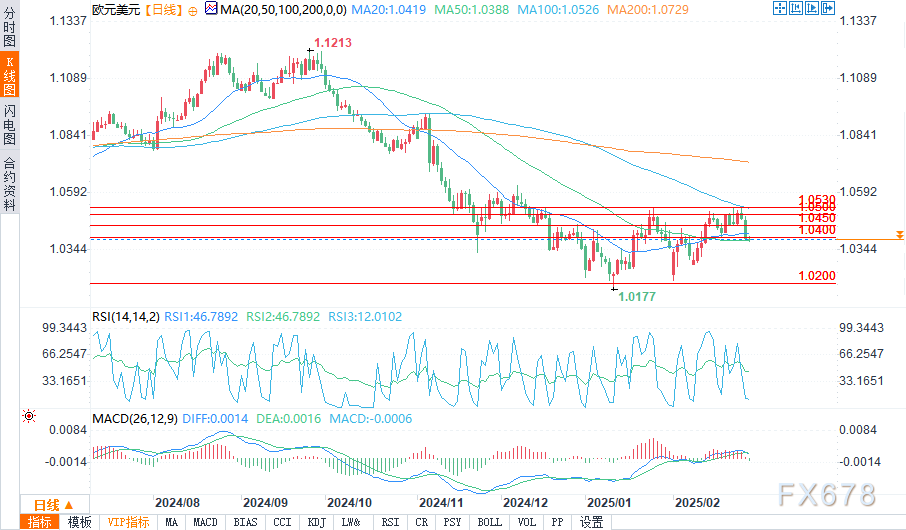Viewport: 906px width, 530px height.
Task: Open 设置 settings in indicator bar
Action: 591,522
